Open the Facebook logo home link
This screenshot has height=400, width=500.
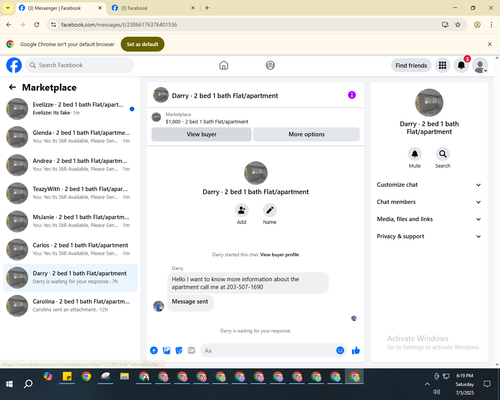pyautogui.click(x=14, y=65)
